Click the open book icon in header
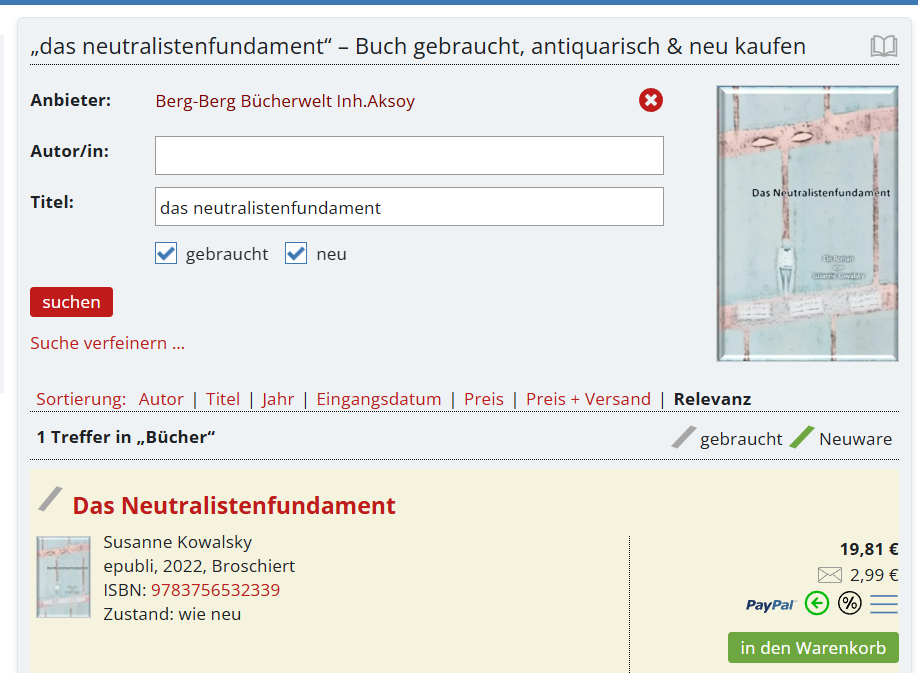 click(883, 46)
